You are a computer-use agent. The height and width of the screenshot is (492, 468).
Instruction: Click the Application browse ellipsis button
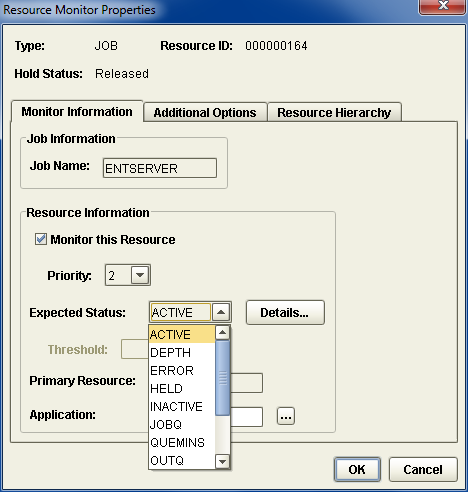286,416
